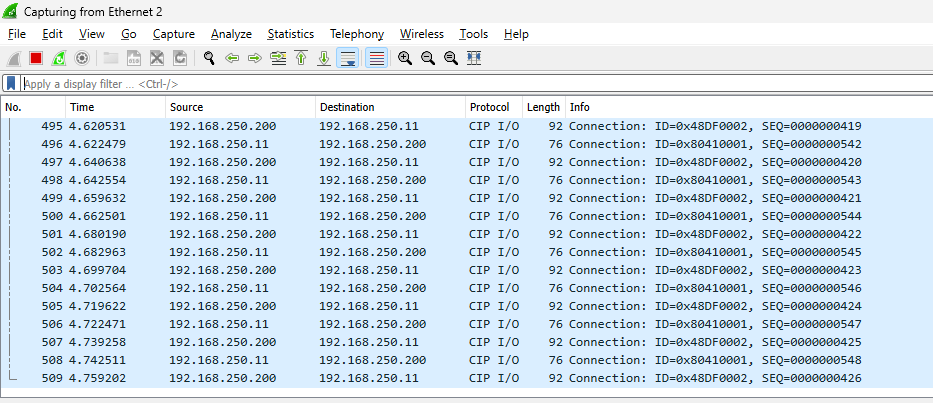Click the Find a packet magnifier
The image size is (933, 403).
(x=209, y=58)
